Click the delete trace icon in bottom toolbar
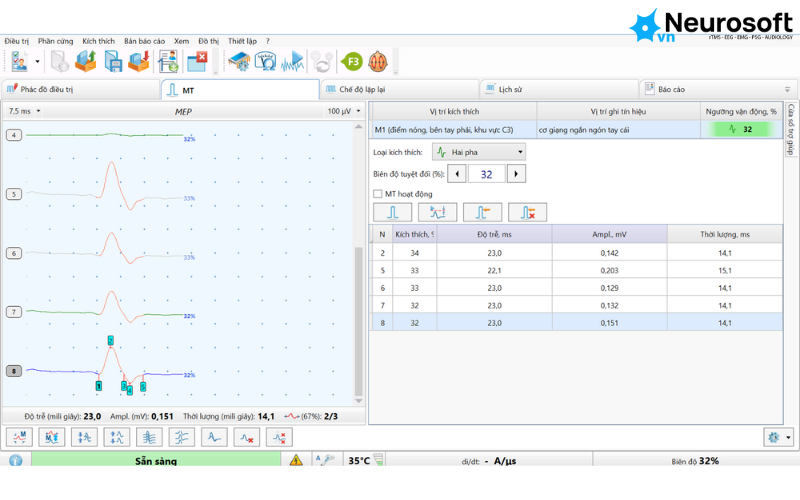Screen dimensions: 800x500 (247, 437)
